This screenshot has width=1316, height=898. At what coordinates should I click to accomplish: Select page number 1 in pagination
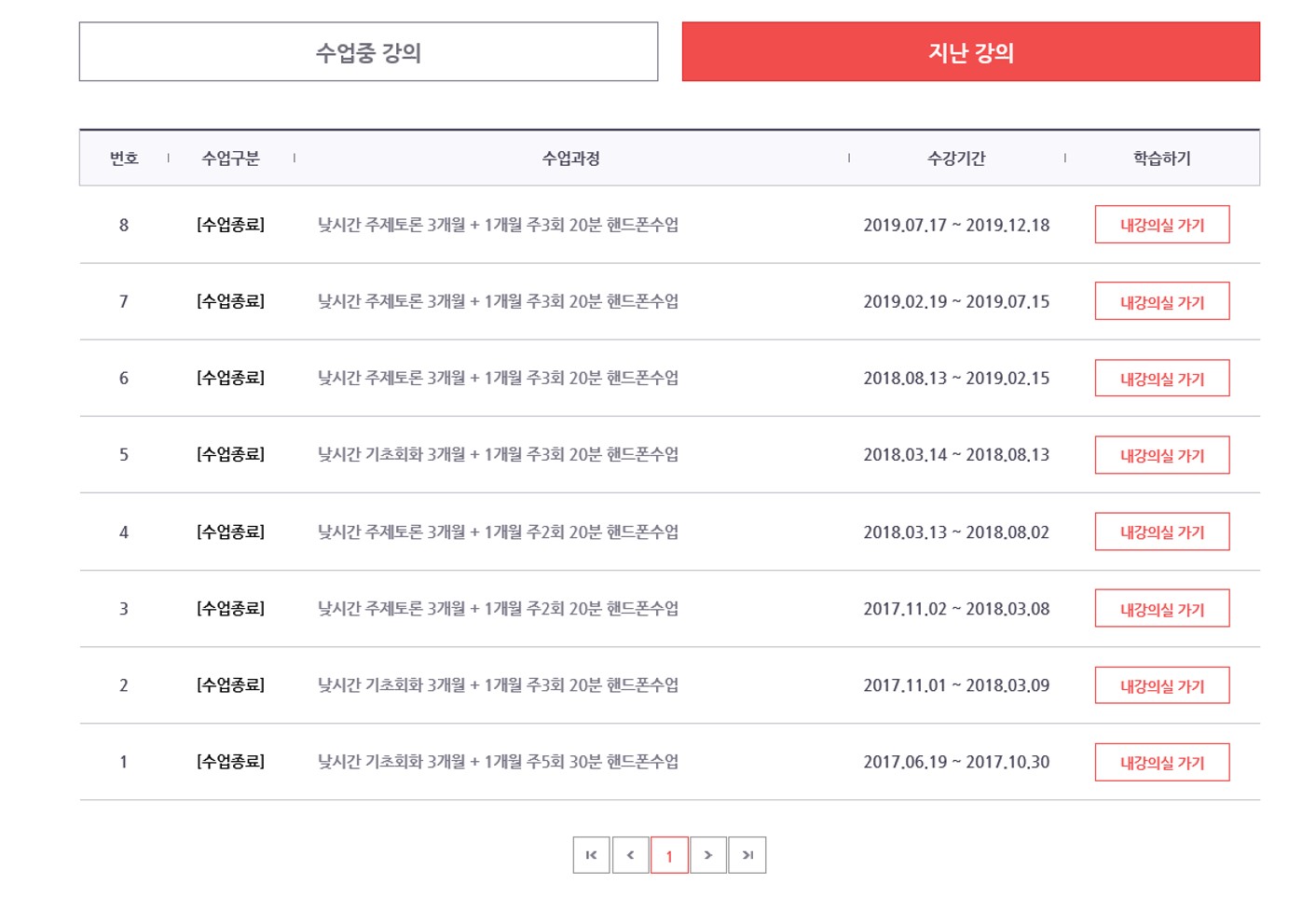pos(669,855)
